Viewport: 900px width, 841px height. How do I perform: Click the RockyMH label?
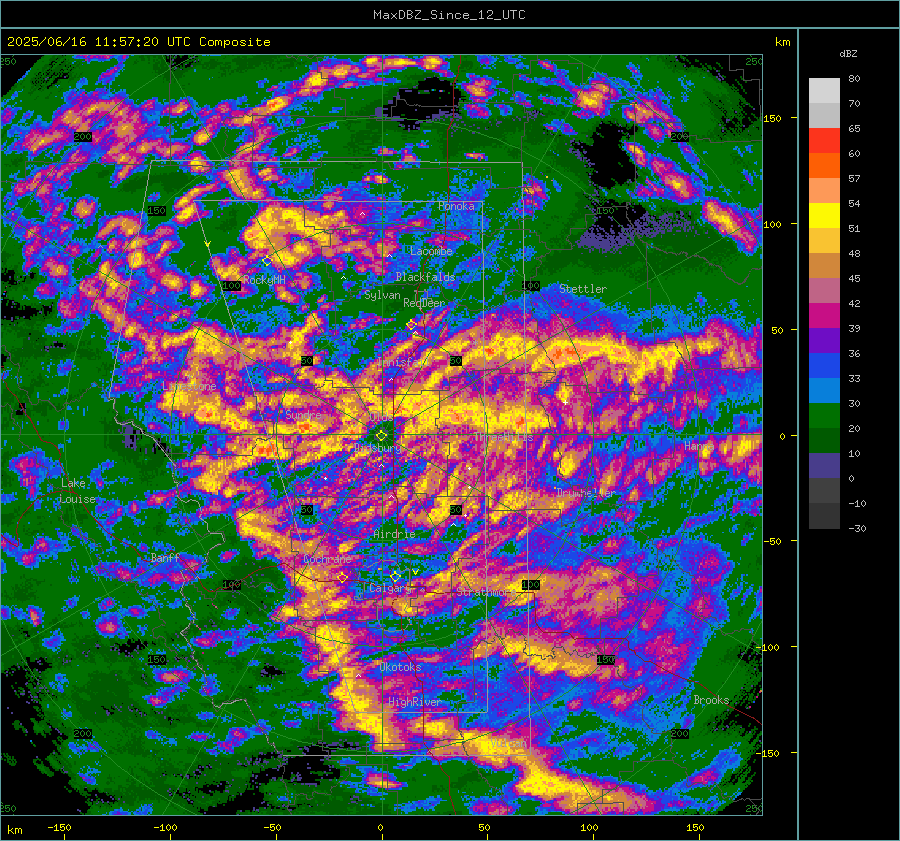[x=264, y=280]
